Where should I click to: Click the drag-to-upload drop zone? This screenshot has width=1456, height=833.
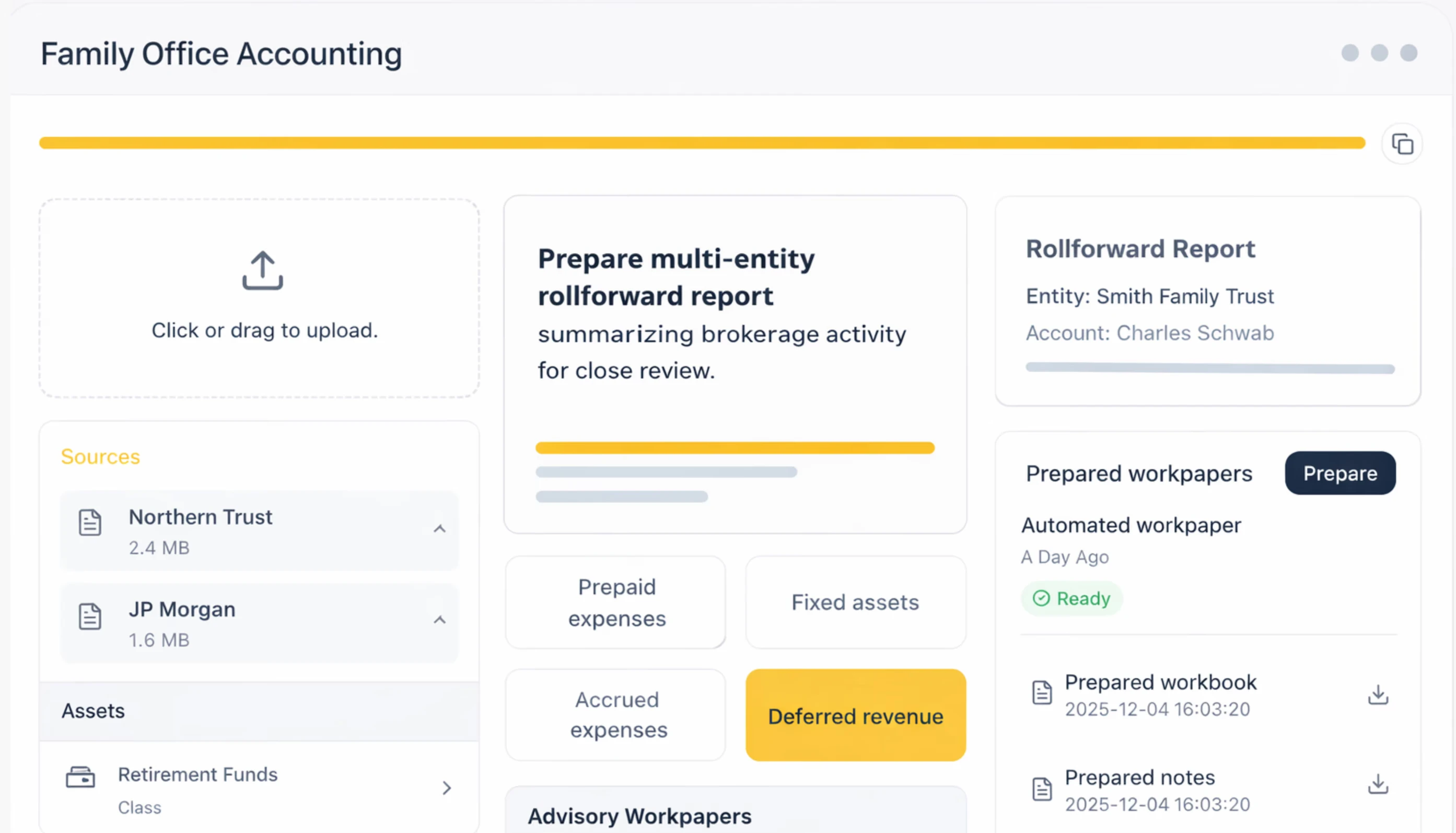click(x=259, y=298)
